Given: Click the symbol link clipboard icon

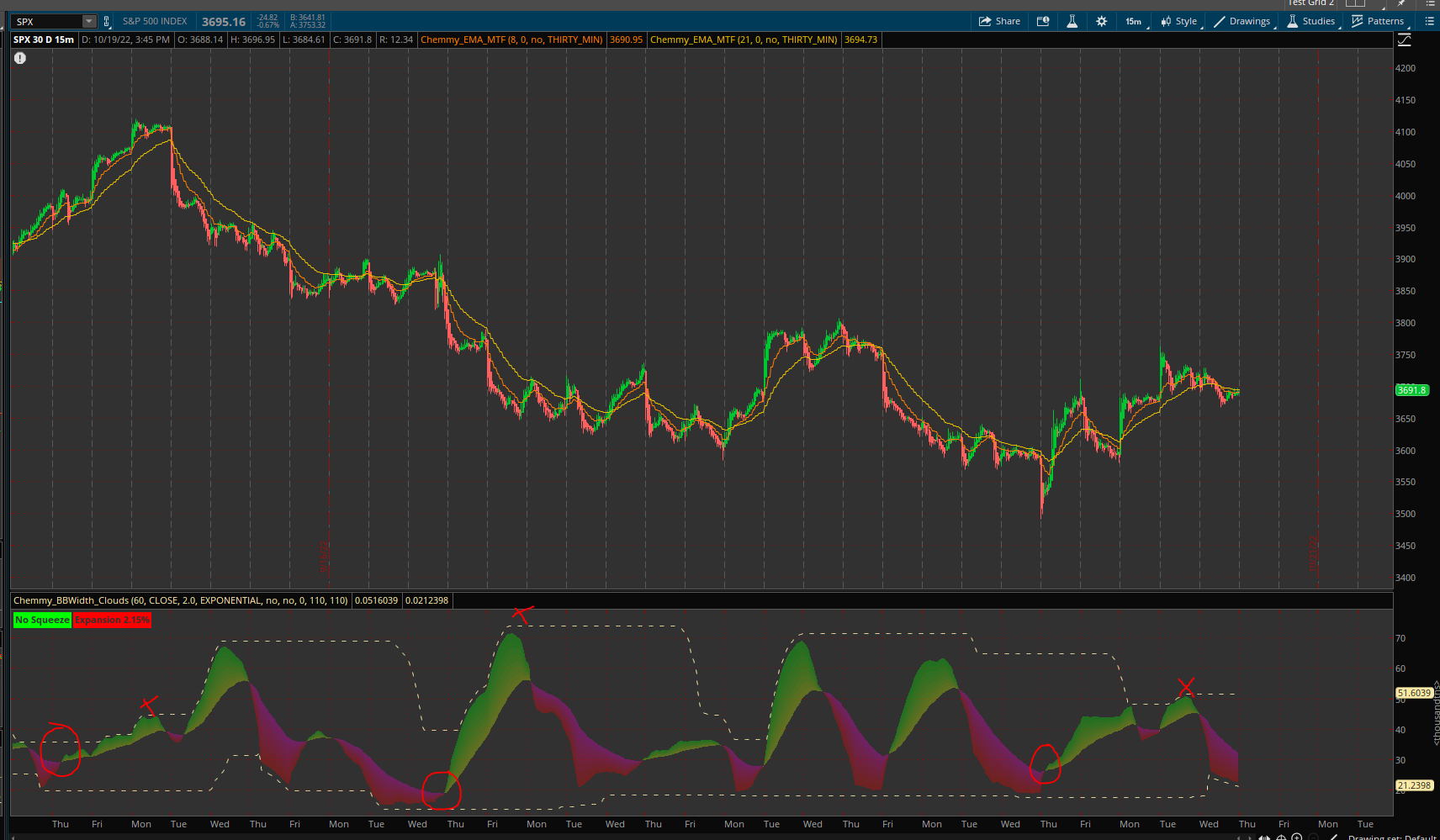Looking at the screenshot, I should [107, 21].
